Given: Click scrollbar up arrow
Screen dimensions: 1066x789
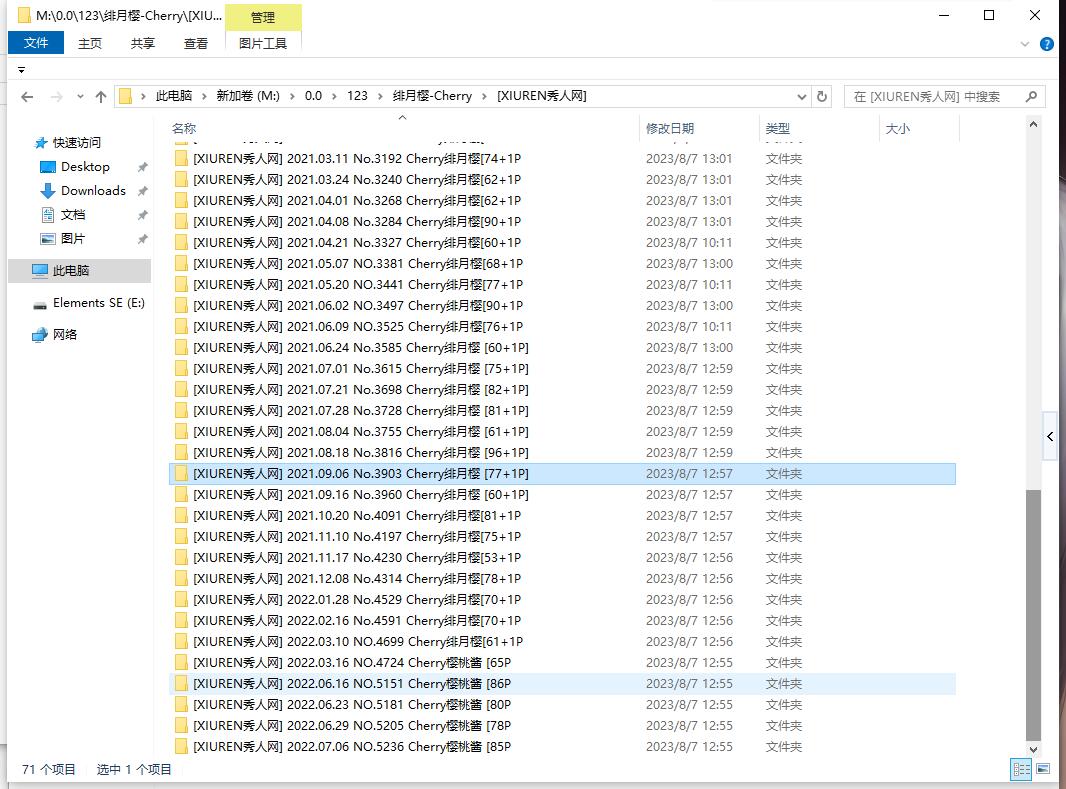Looking at the screenshot, I should pos(1033,124).
